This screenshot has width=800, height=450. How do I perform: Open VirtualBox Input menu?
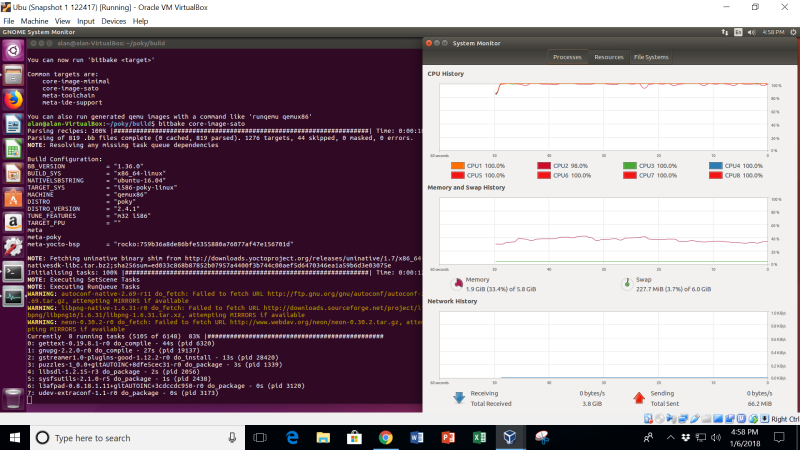(86, 21)
